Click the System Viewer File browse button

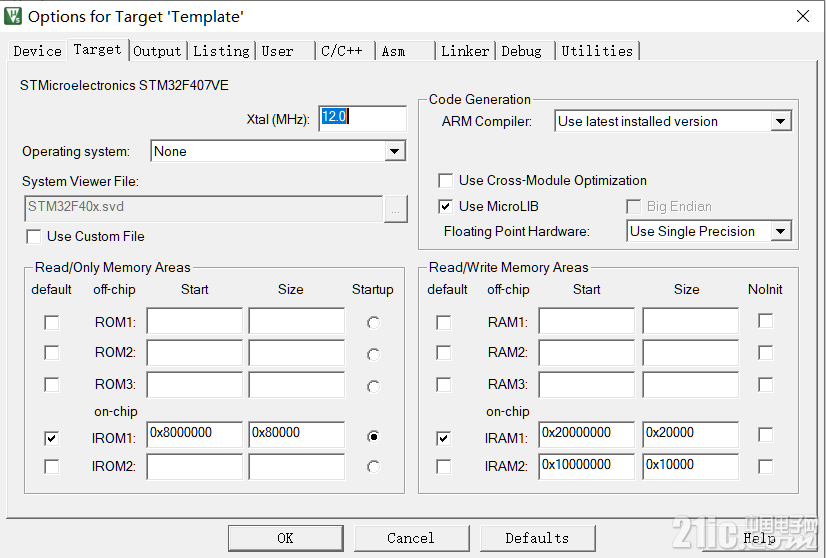pos(396,209)
